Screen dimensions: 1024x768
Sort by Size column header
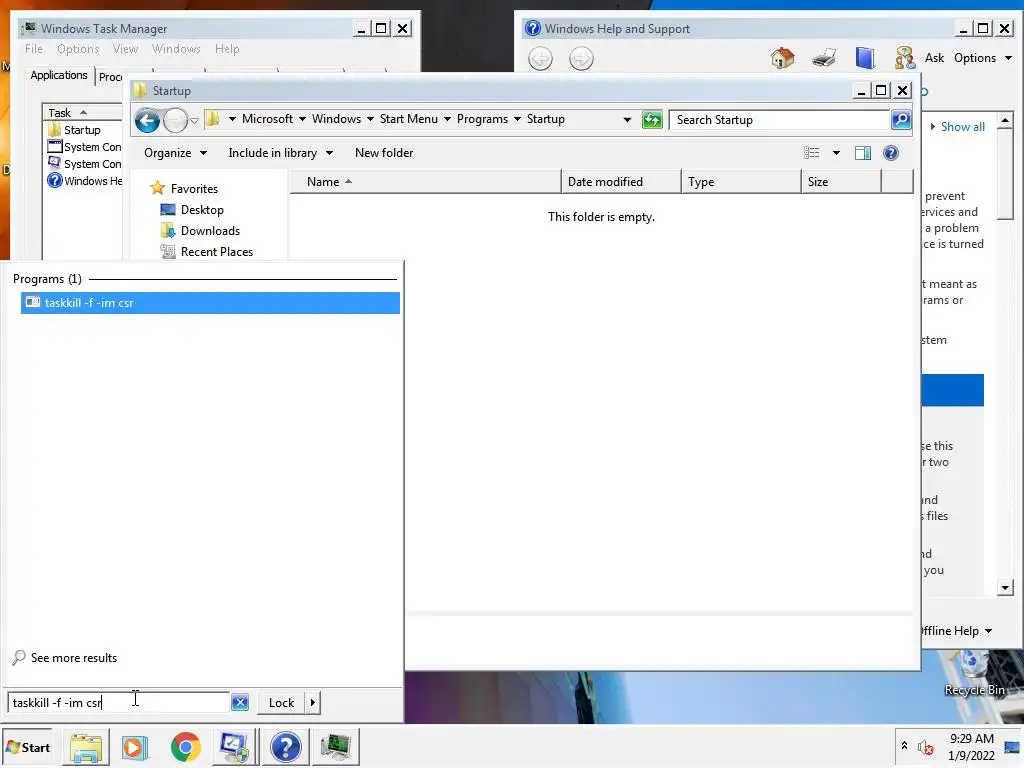click(842, 182)
